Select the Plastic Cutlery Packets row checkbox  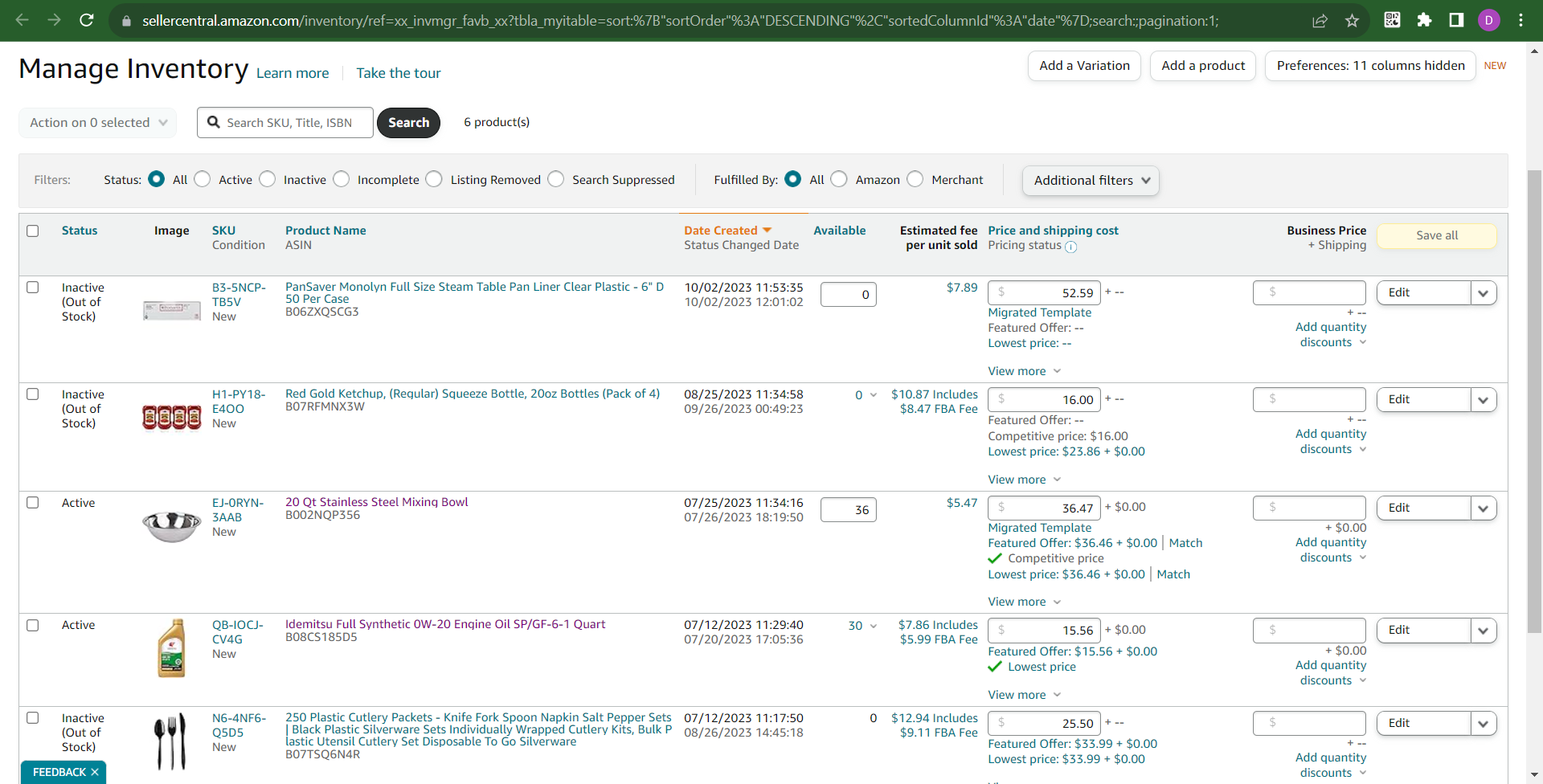pos(33,718)
